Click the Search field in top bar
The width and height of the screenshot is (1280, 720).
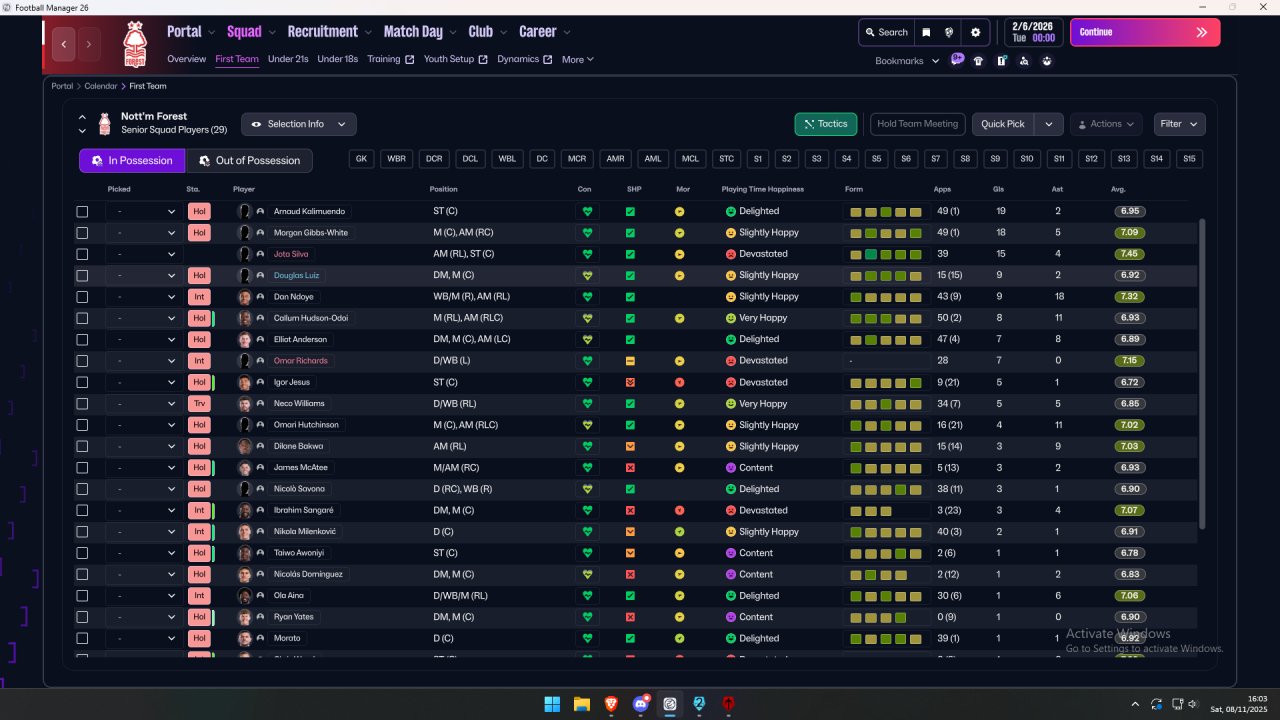pyautogui.click(x=885, y=32)
